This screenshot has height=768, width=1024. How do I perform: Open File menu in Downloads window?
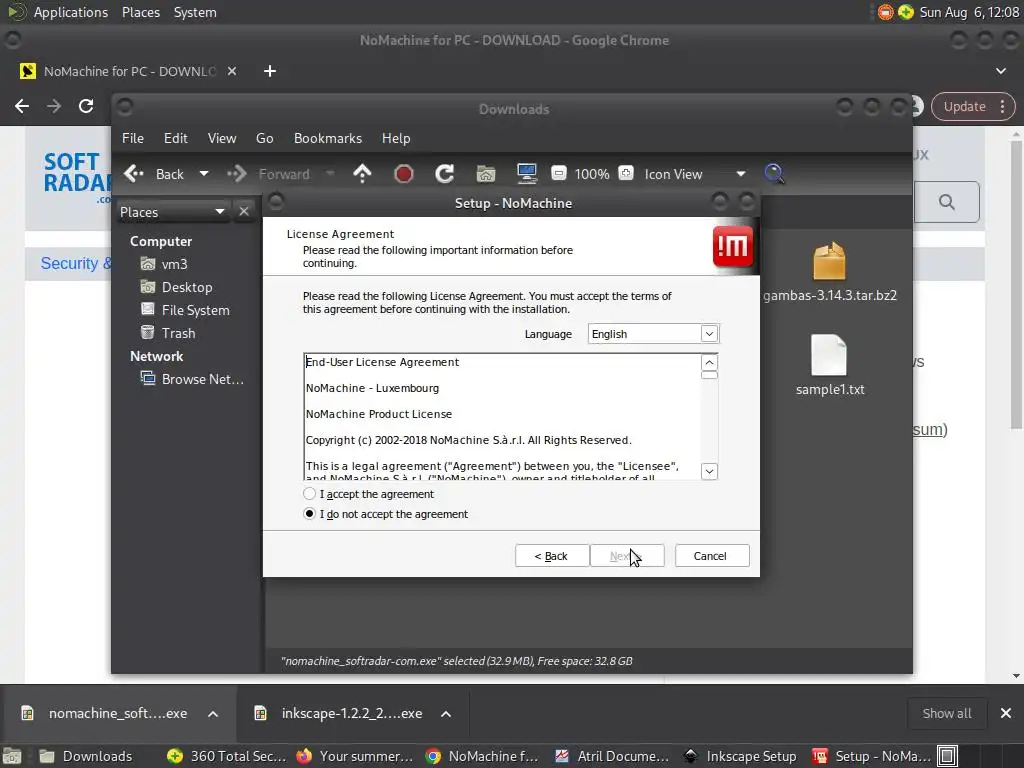pos(133,138)
